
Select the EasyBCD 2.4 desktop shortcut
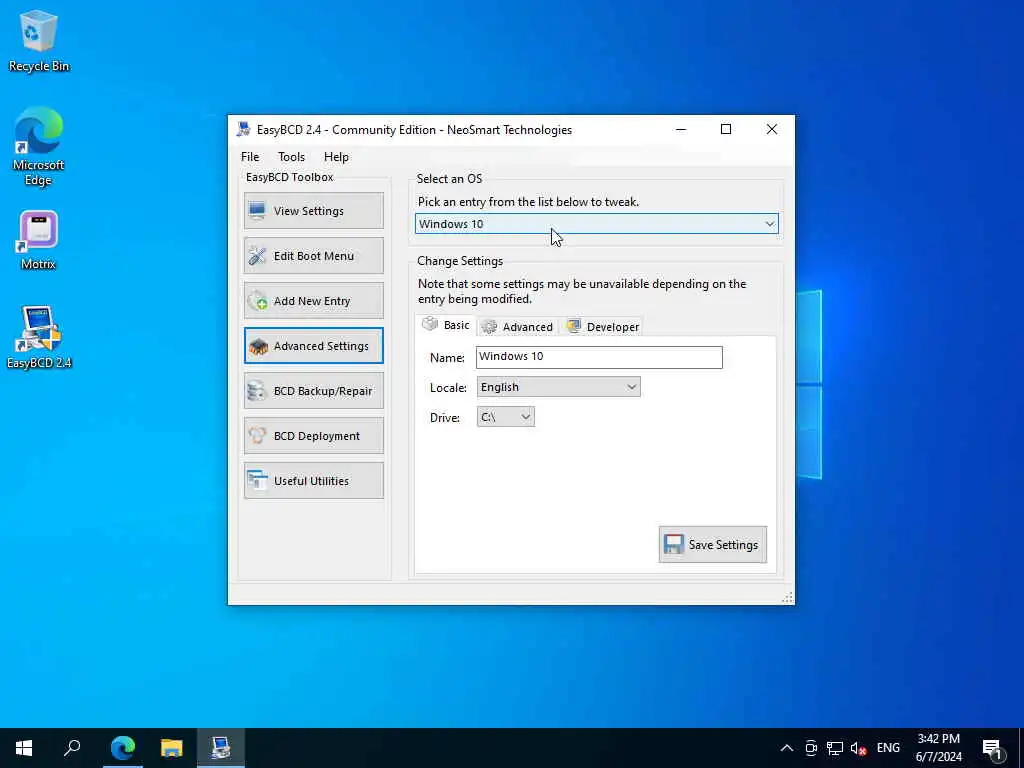pos(39,338)
